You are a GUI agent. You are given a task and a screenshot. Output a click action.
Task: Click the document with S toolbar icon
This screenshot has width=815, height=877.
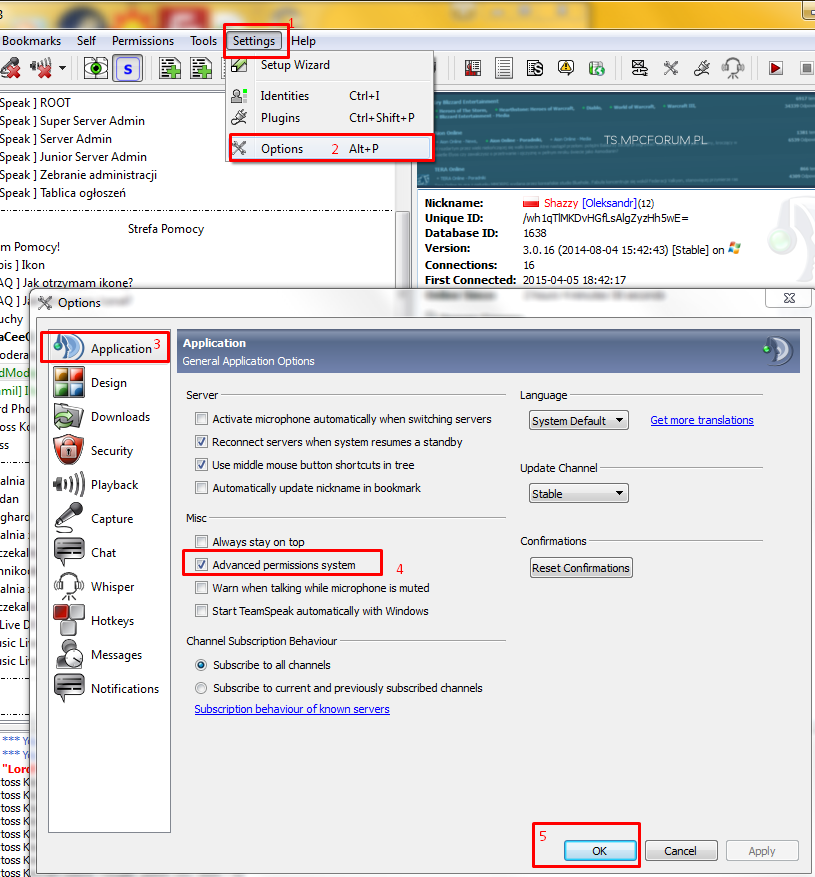point(535,68)
